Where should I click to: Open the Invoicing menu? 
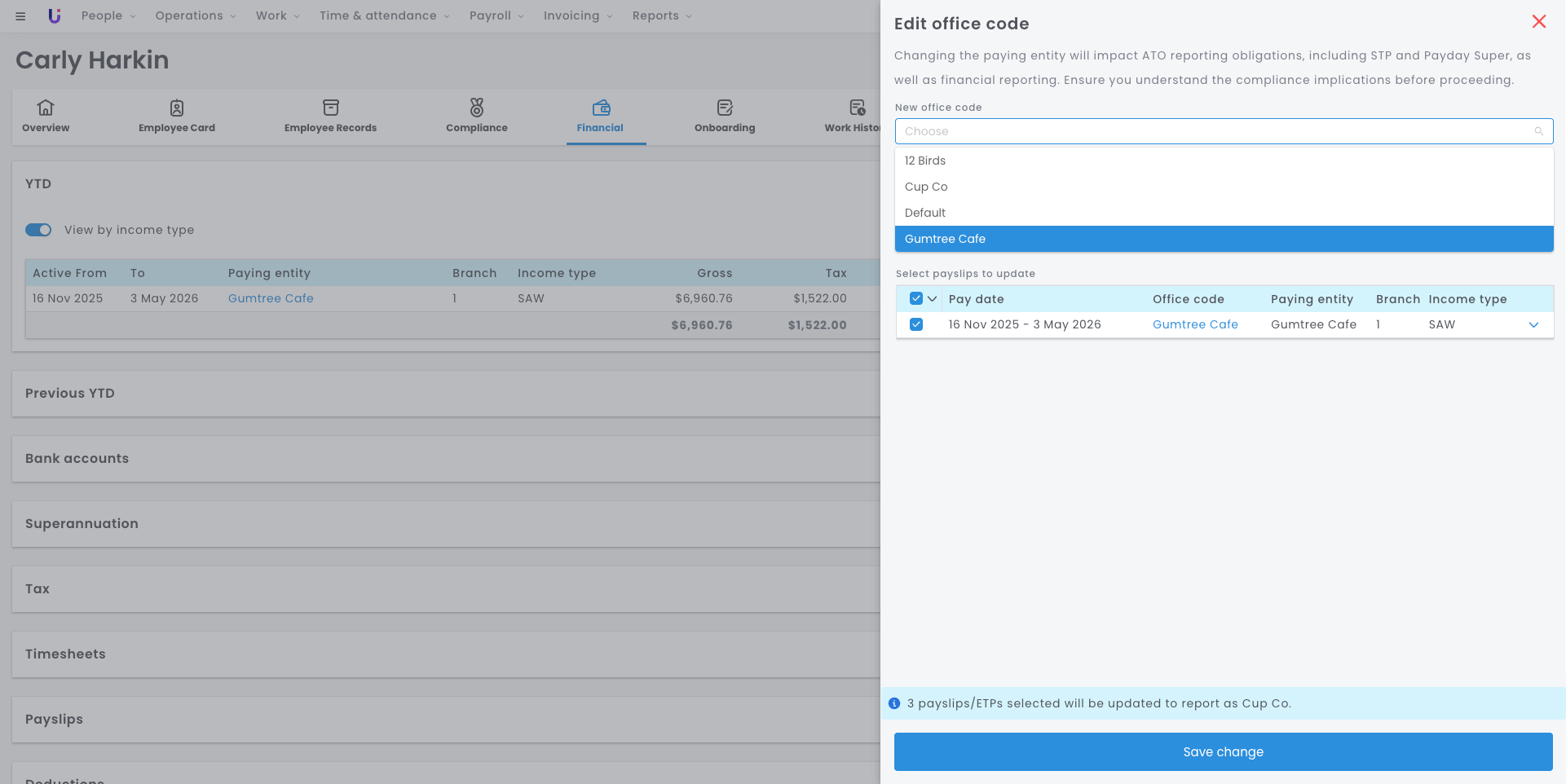578,15
